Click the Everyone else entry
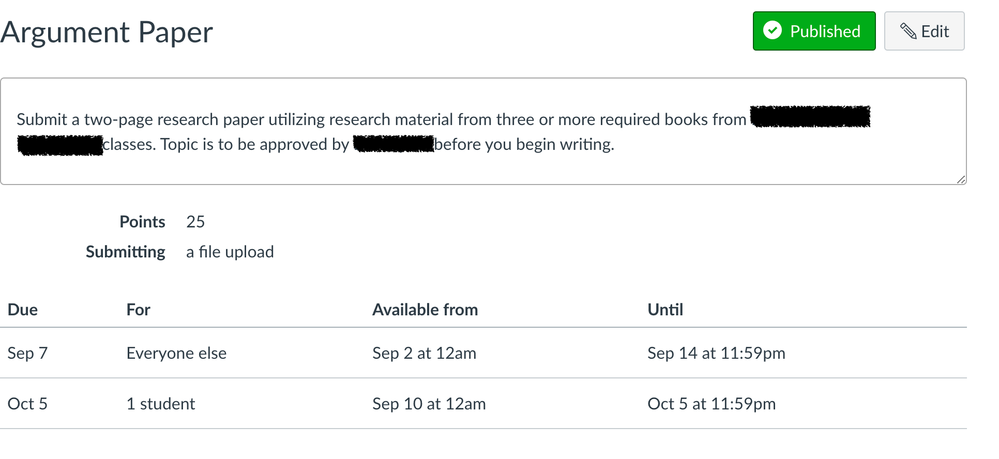This screenshot has width=999, height=459. pos(176,353)
